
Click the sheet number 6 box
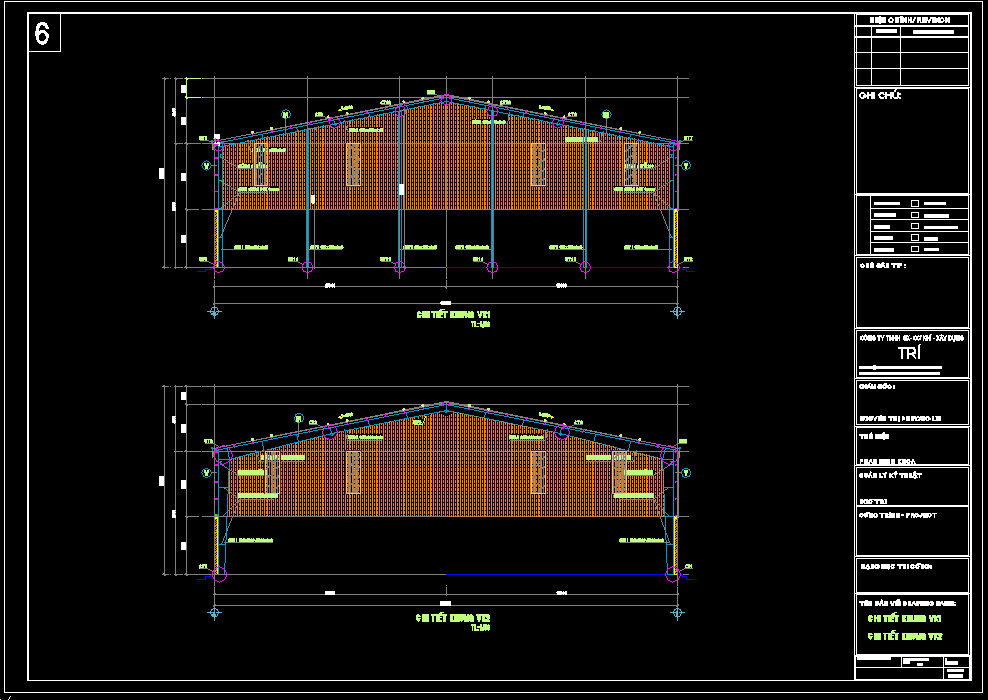tap(44, 33)
